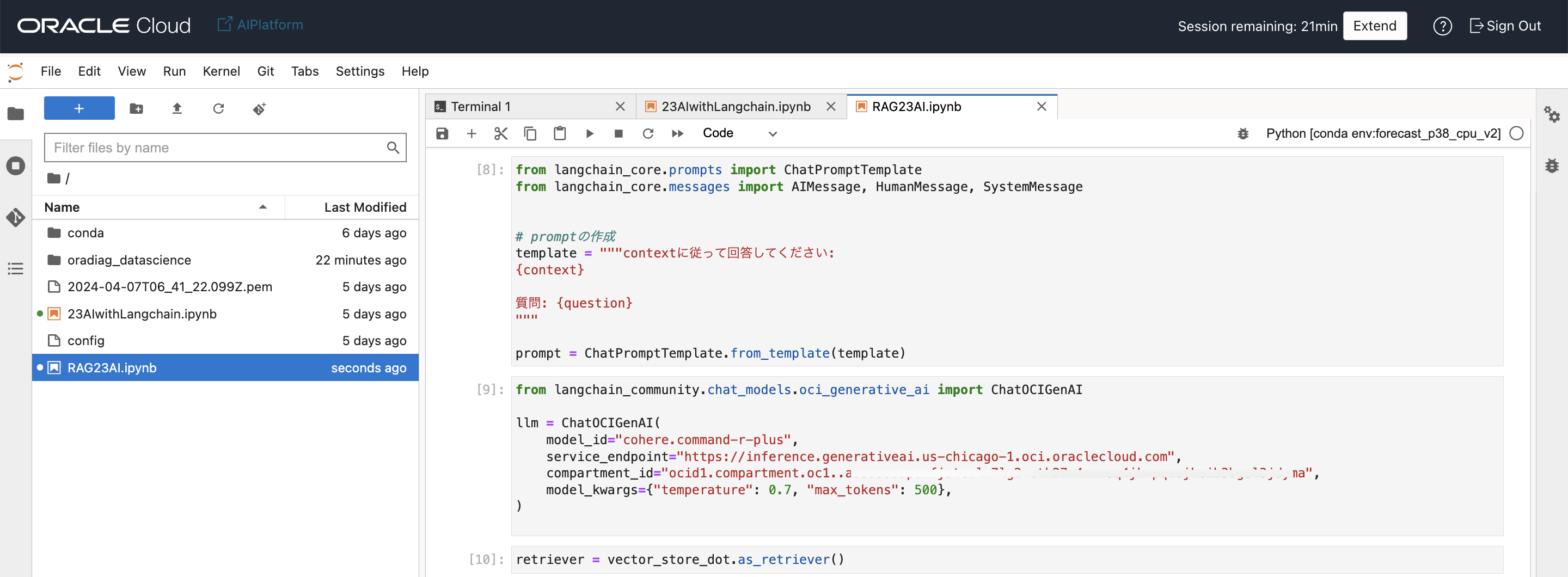
Task: Refresh the file list
Action: pos(218,108)
